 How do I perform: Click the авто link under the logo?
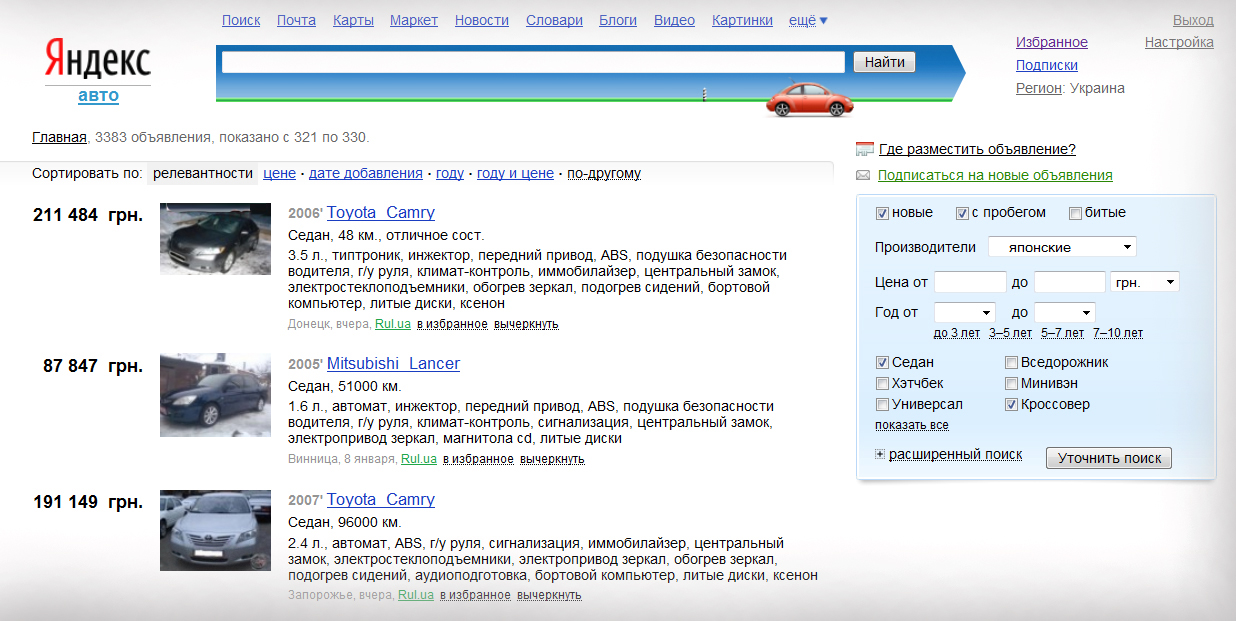(x=98, y=96)
